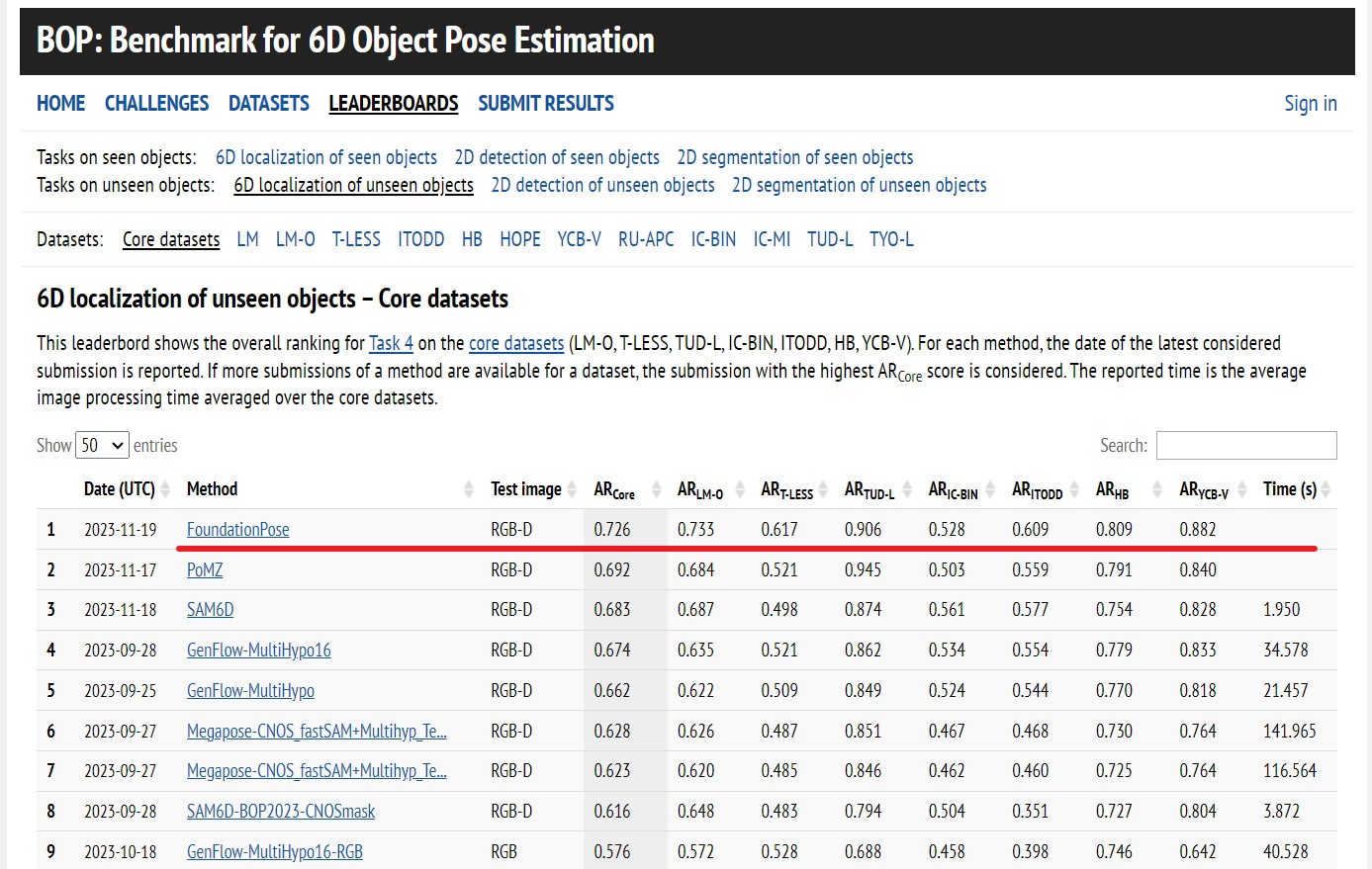Sort by Method column arrows
Screen dimensions: 1372x869
point(469,489)
